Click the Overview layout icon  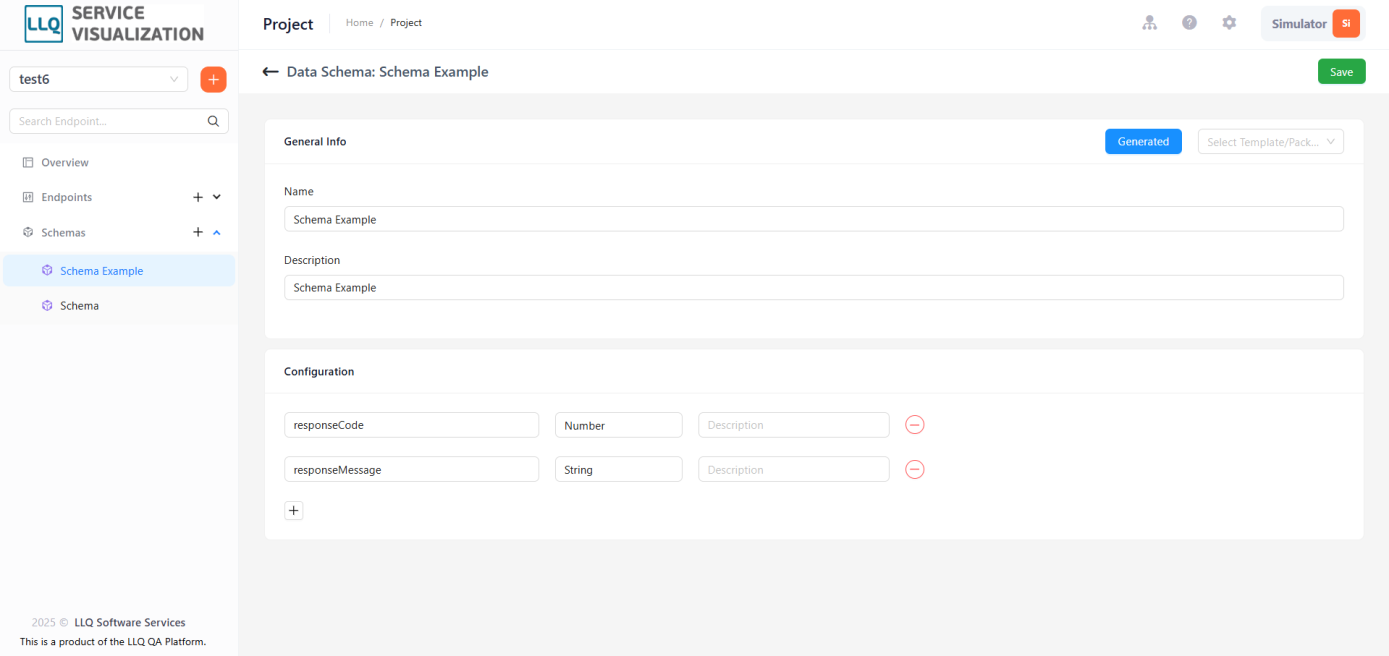point(28,162)
